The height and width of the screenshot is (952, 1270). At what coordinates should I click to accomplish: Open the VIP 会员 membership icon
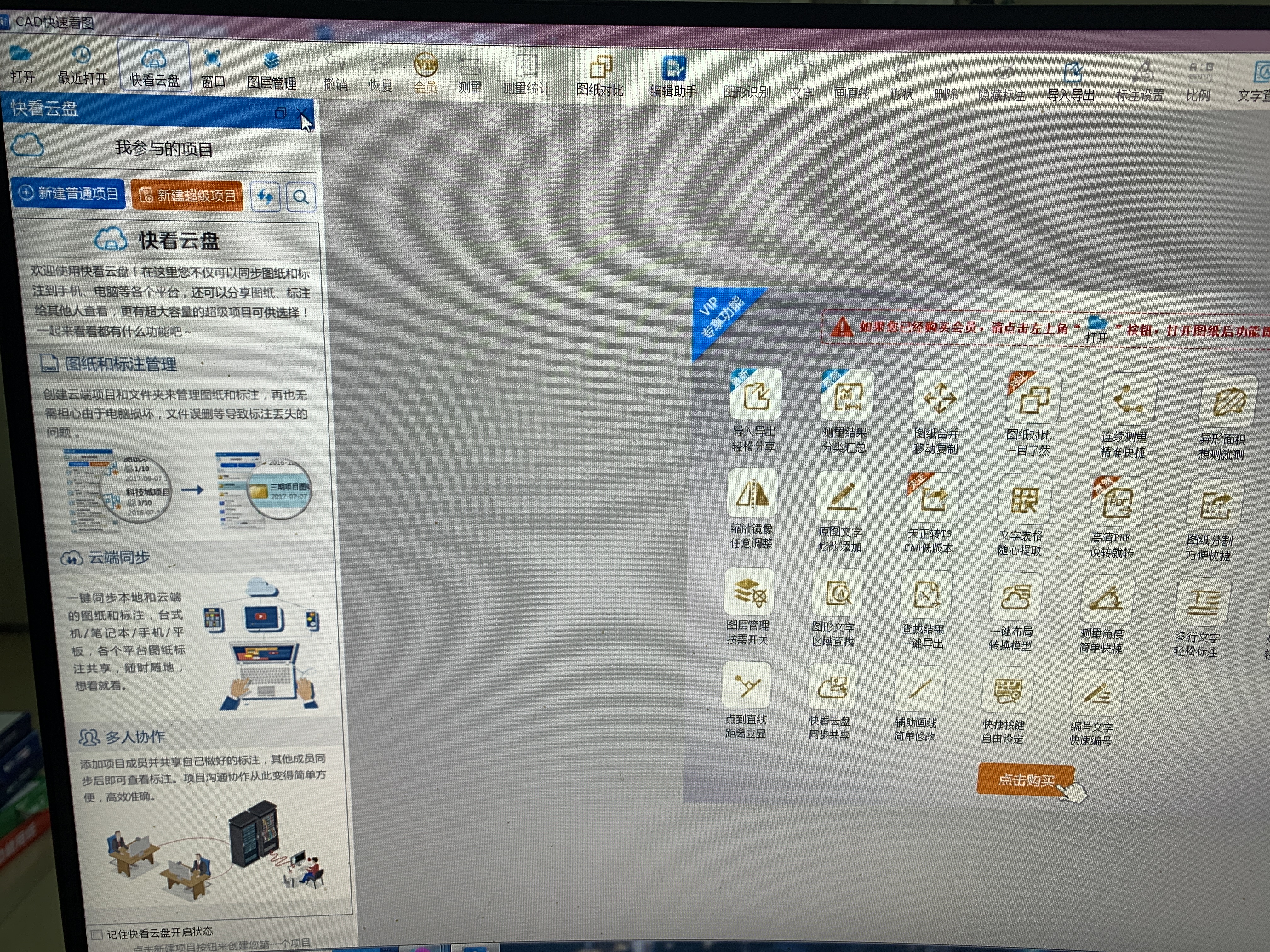coord(426,73)
